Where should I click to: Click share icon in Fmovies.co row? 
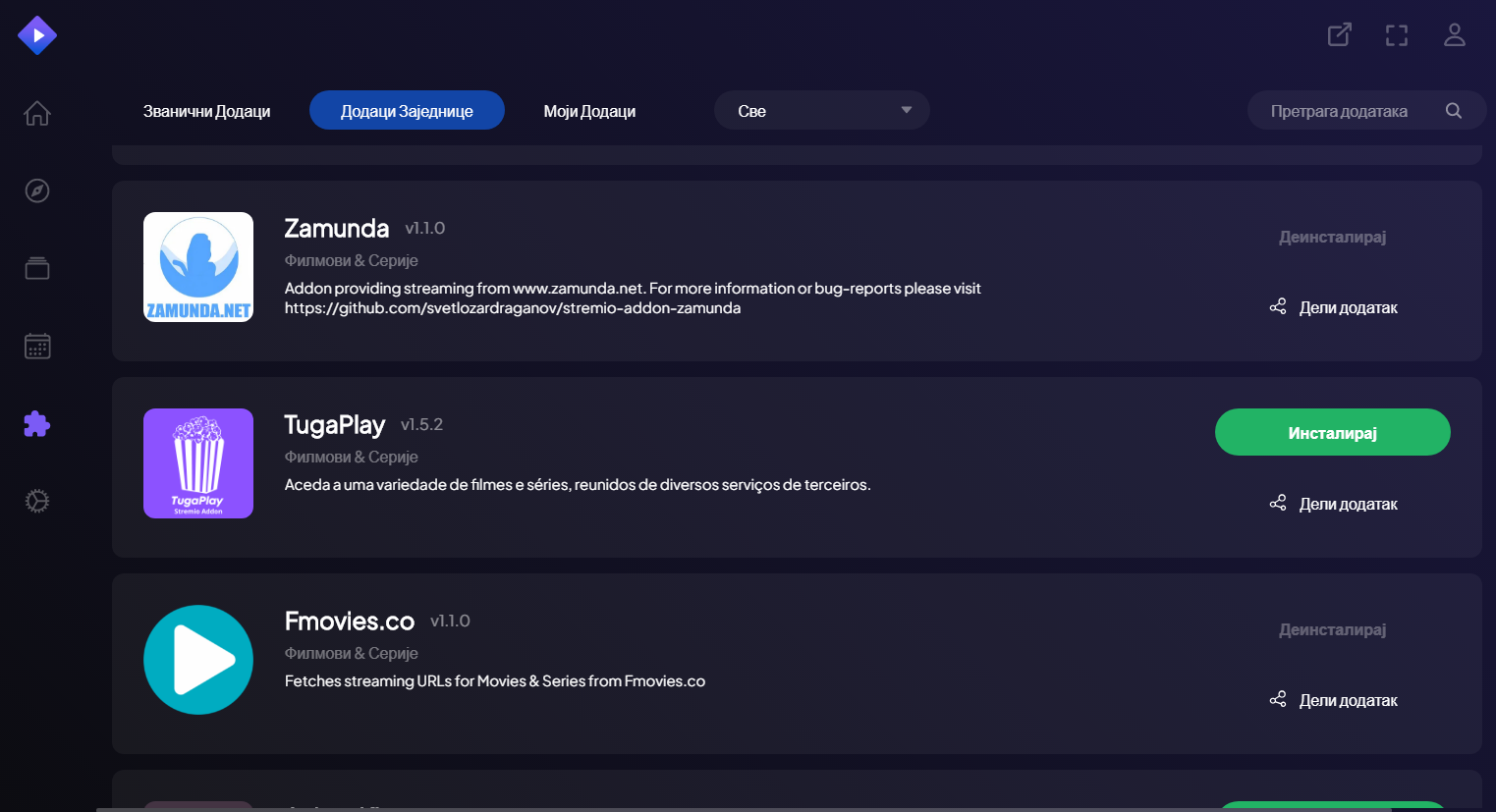(x=1278, y=699)
